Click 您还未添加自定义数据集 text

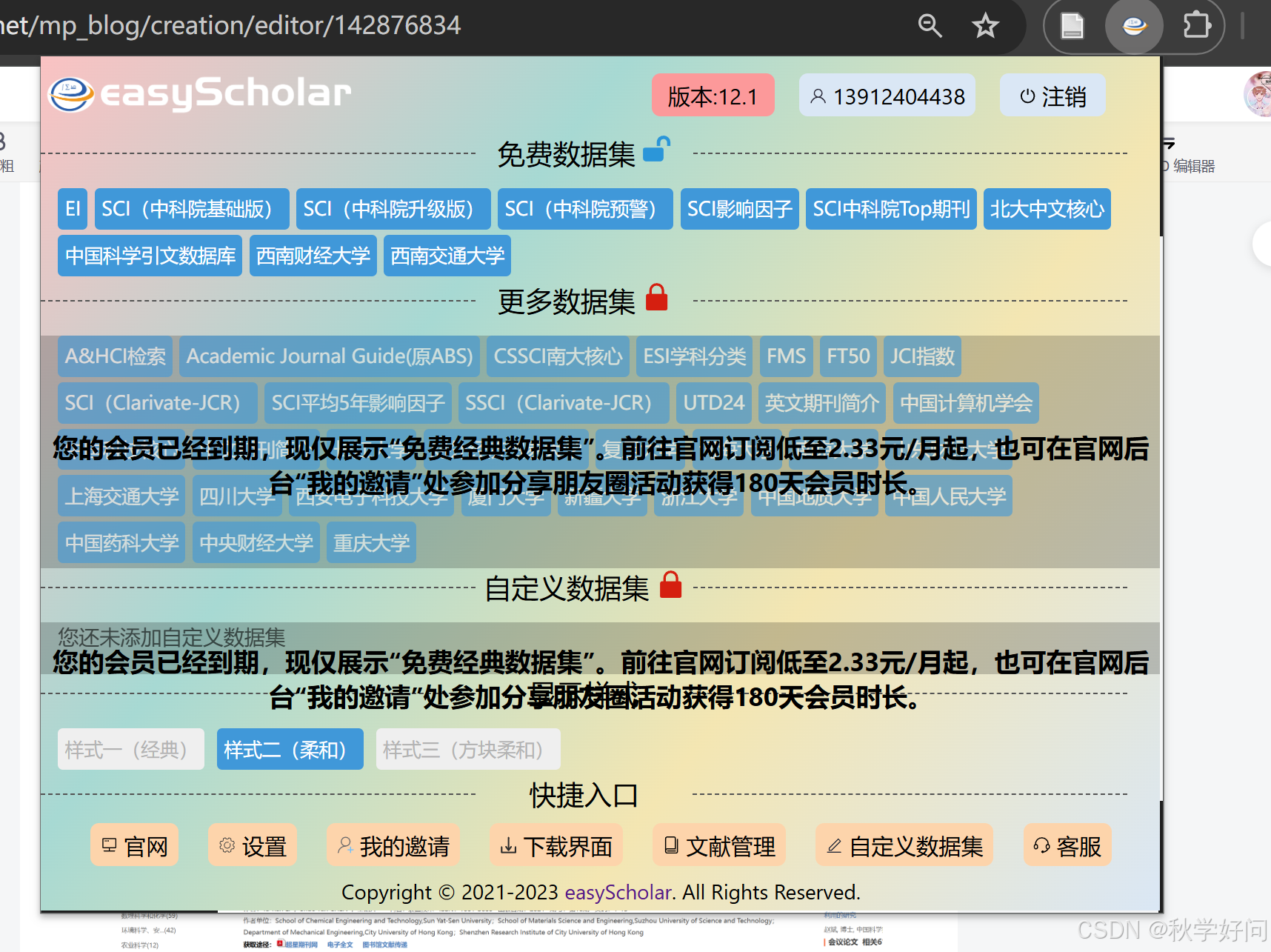pos(171,637)
